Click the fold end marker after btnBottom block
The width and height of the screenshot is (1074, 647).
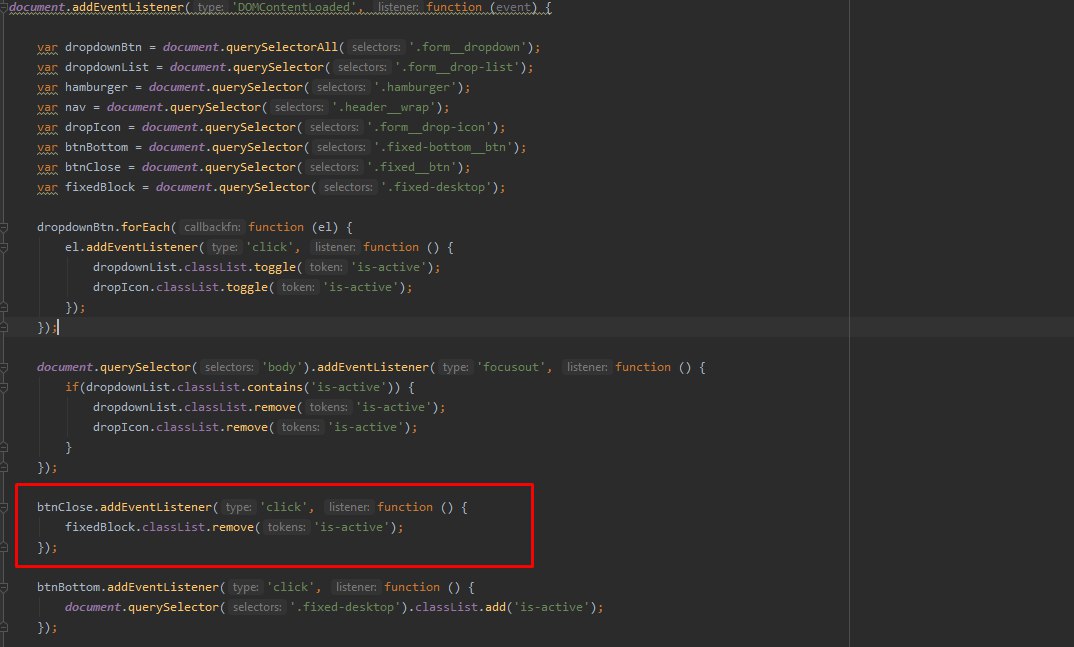[3, 627]
